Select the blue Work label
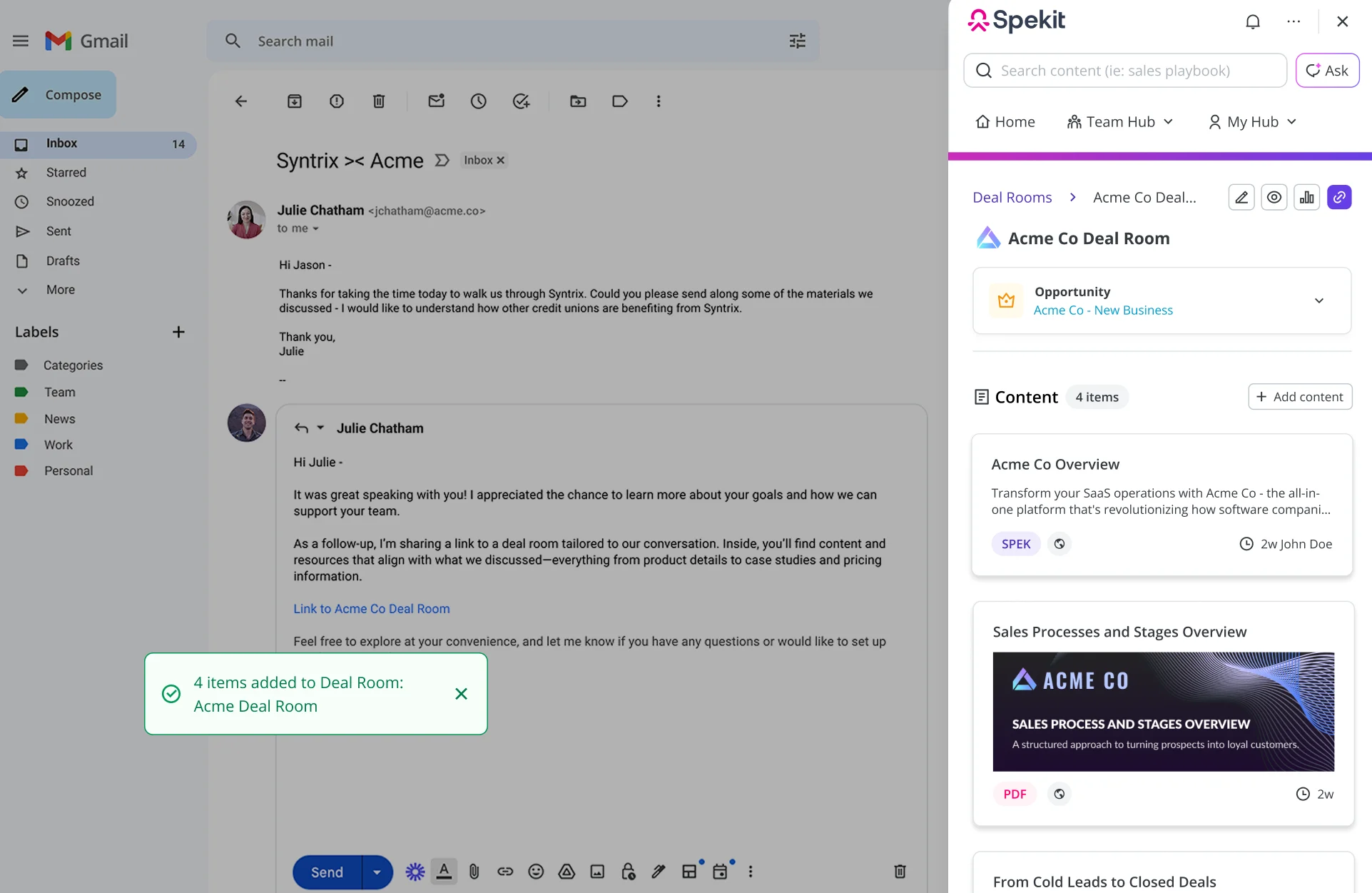This screenshot has height=893, width=1372. pyautogui.click(x=58, y=445)
